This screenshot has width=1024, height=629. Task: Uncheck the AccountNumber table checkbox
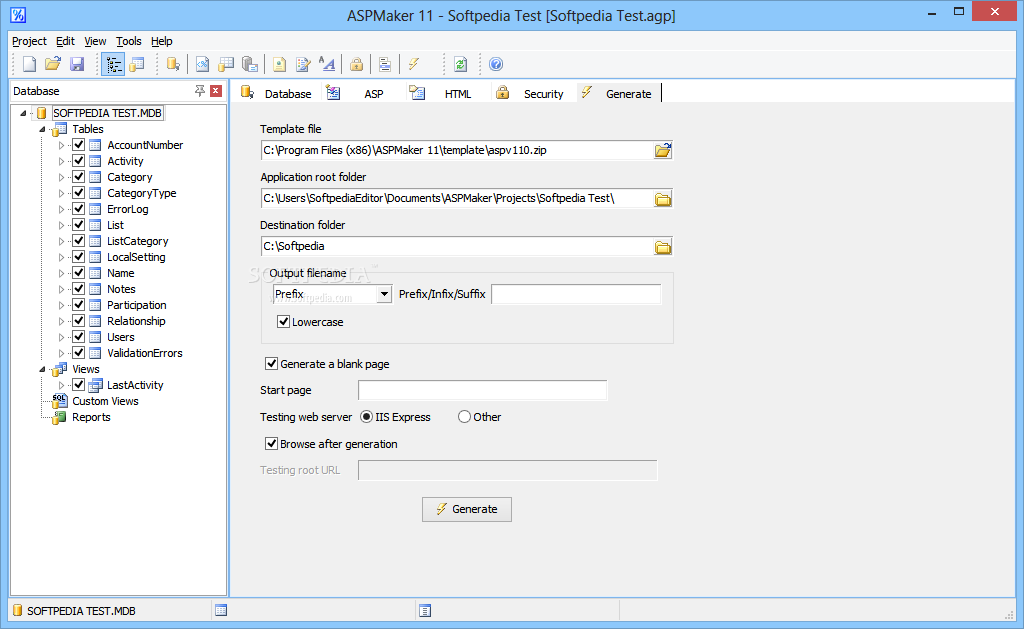pos(78,145)
